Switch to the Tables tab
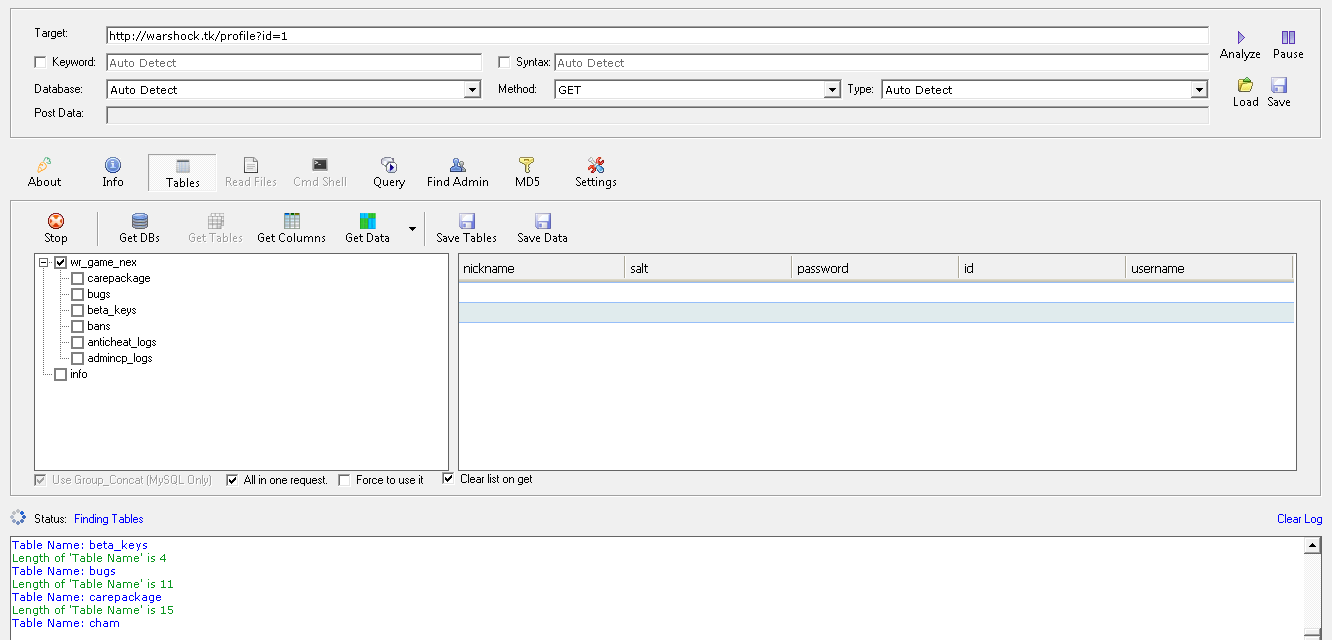Image resolution: width=1332 pixels, height=640 pixels. [183, 172]
